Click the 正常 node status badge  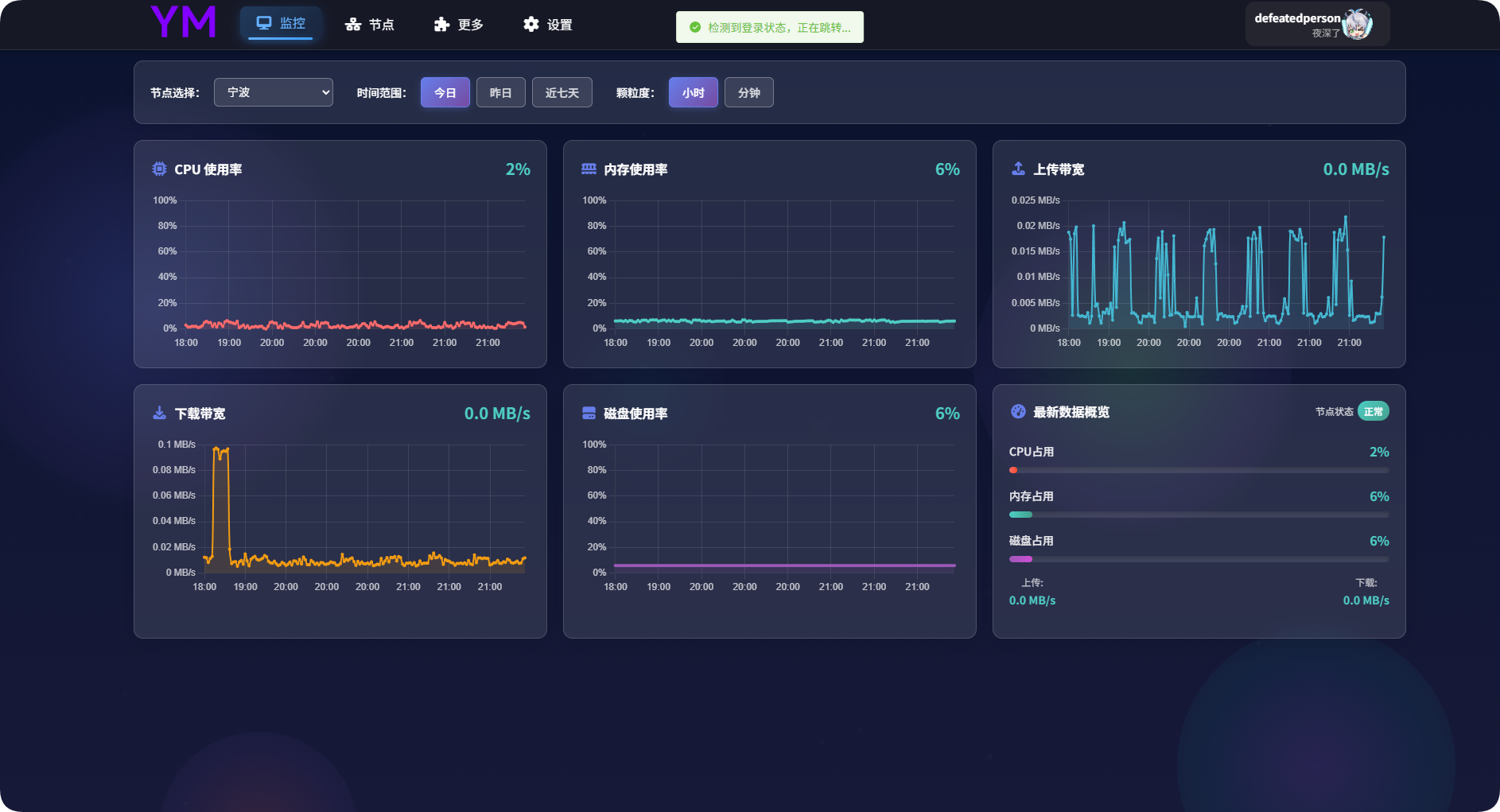pyautogui.click(x=1373, y=411)
